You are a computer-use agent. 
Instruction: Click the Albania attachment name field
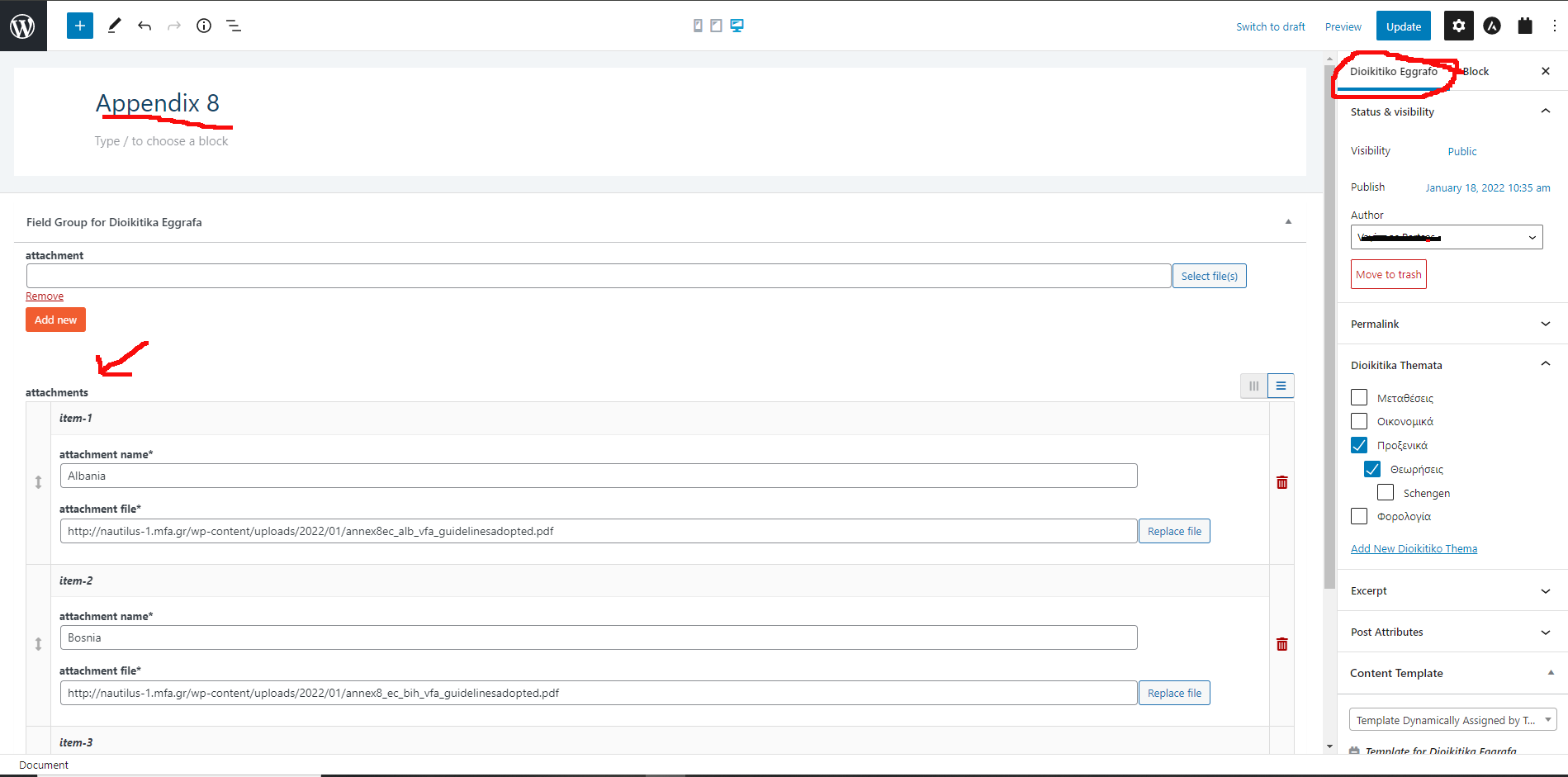(x=598, y=476)
